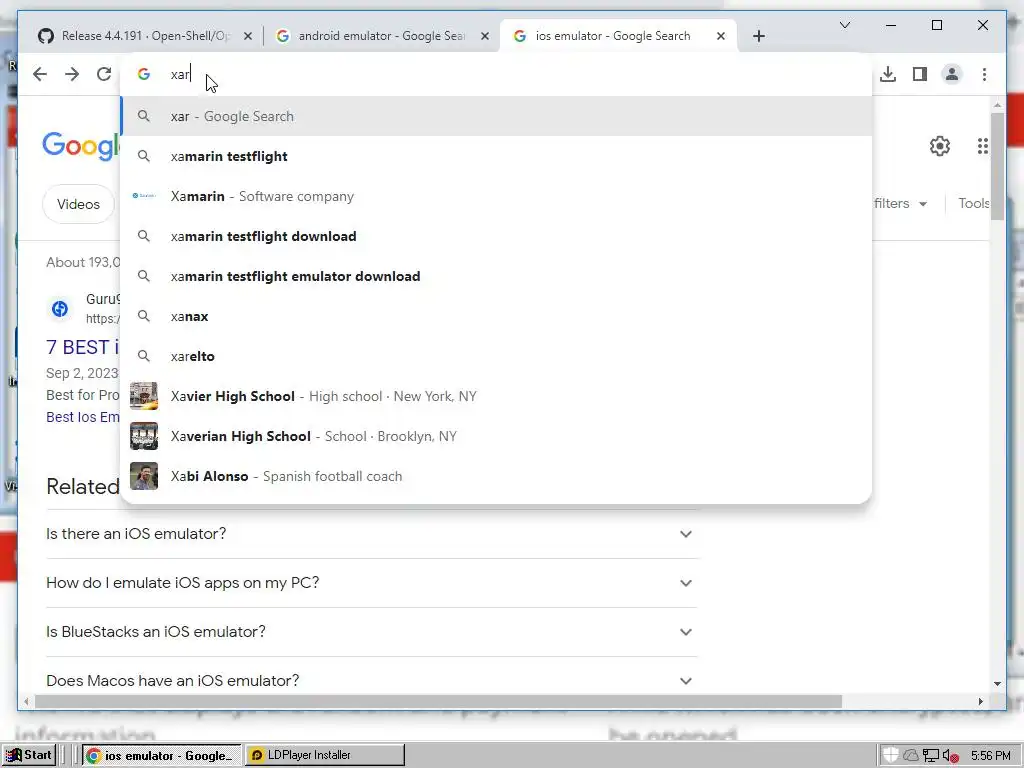Choose 'xamarin testflight' suggestion
Viewport: 1024px width, 768px height.
pyautogui.click(x=496, y=156)
